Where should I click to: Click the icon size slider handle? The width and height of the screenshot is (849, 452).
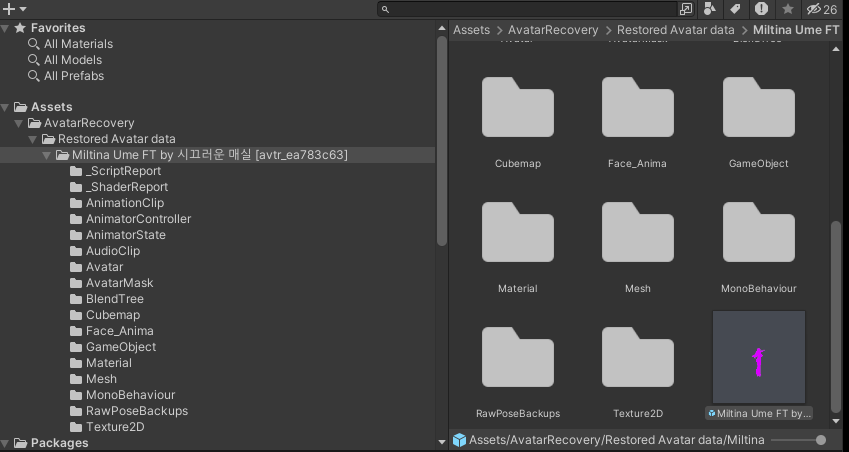coord(821,440)
